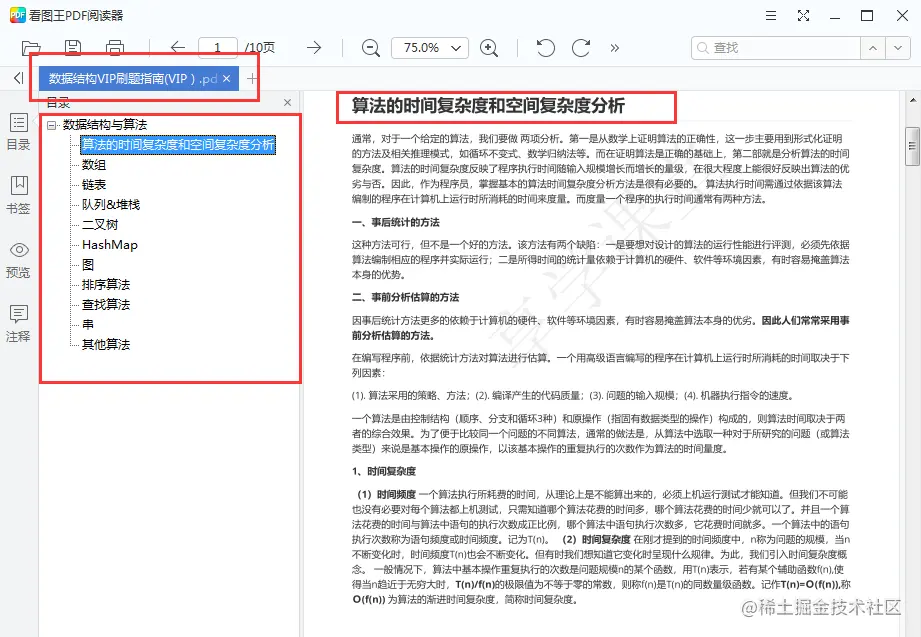The width and height of the screenshot is (921, 637).
Task: Open a file with the folder icon
Action: 31,48
